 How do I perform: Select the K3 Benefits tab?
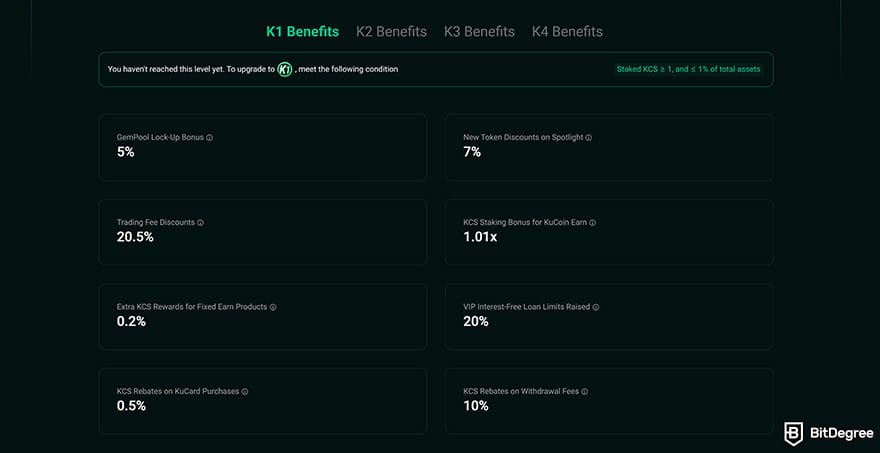[x=479, y=31]
